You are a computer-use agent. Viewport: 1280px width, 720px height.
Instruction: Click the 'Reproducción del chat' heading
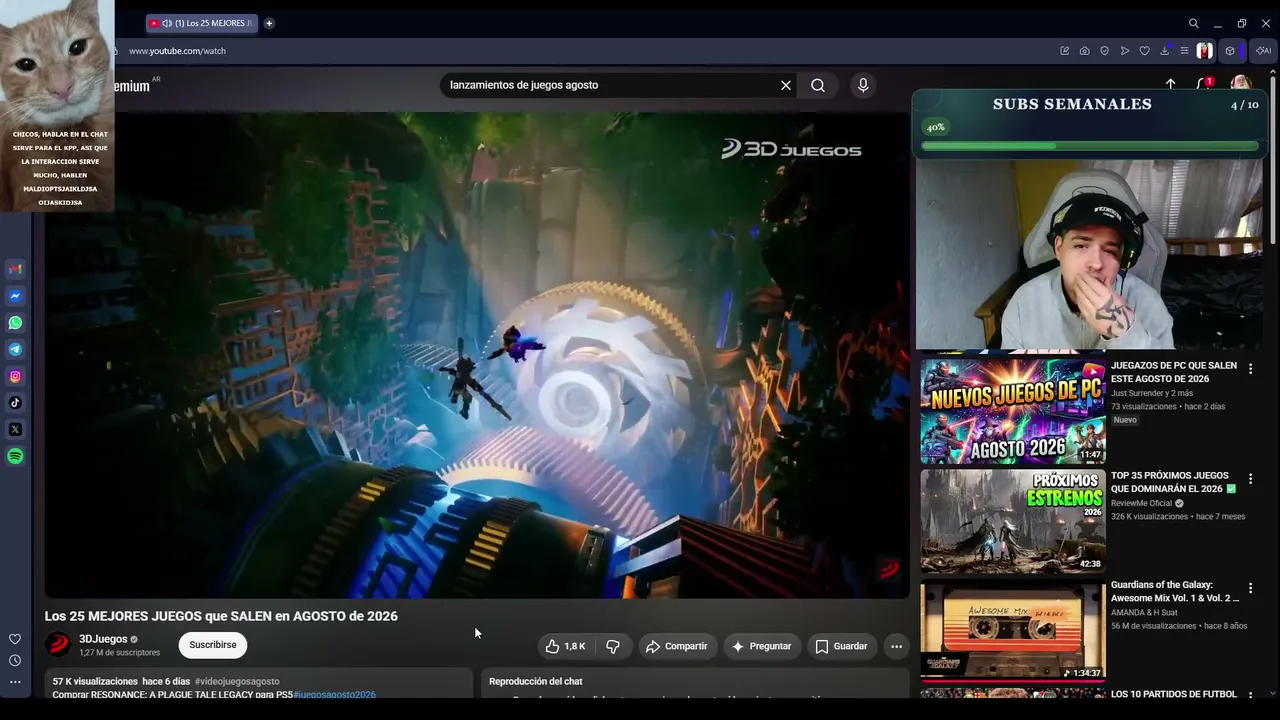coord(535,682)
